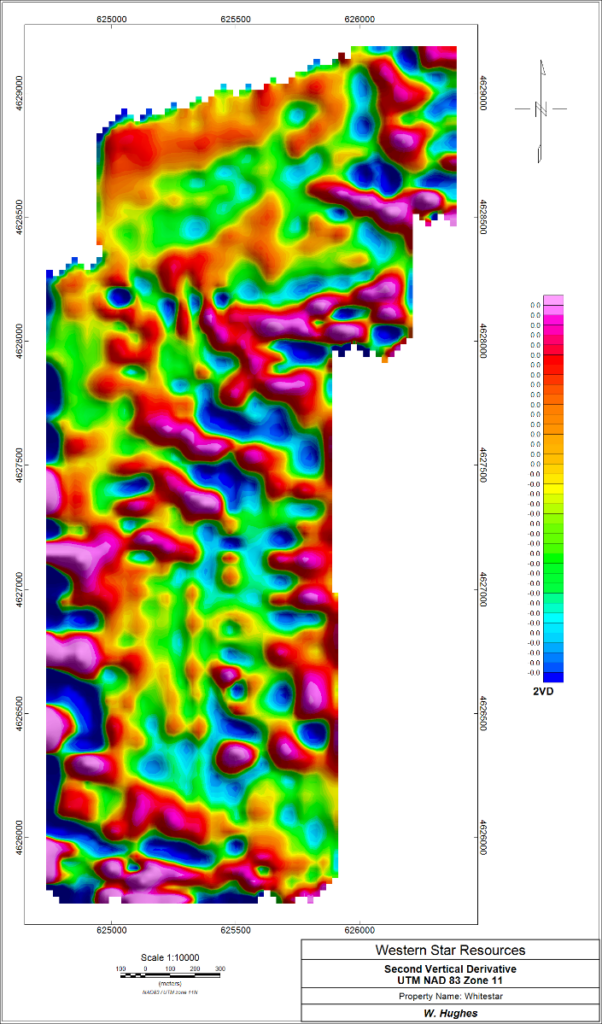Click the 4629000 northing label on the left axis
This screenshot has width=602, height=1024.
18,93
